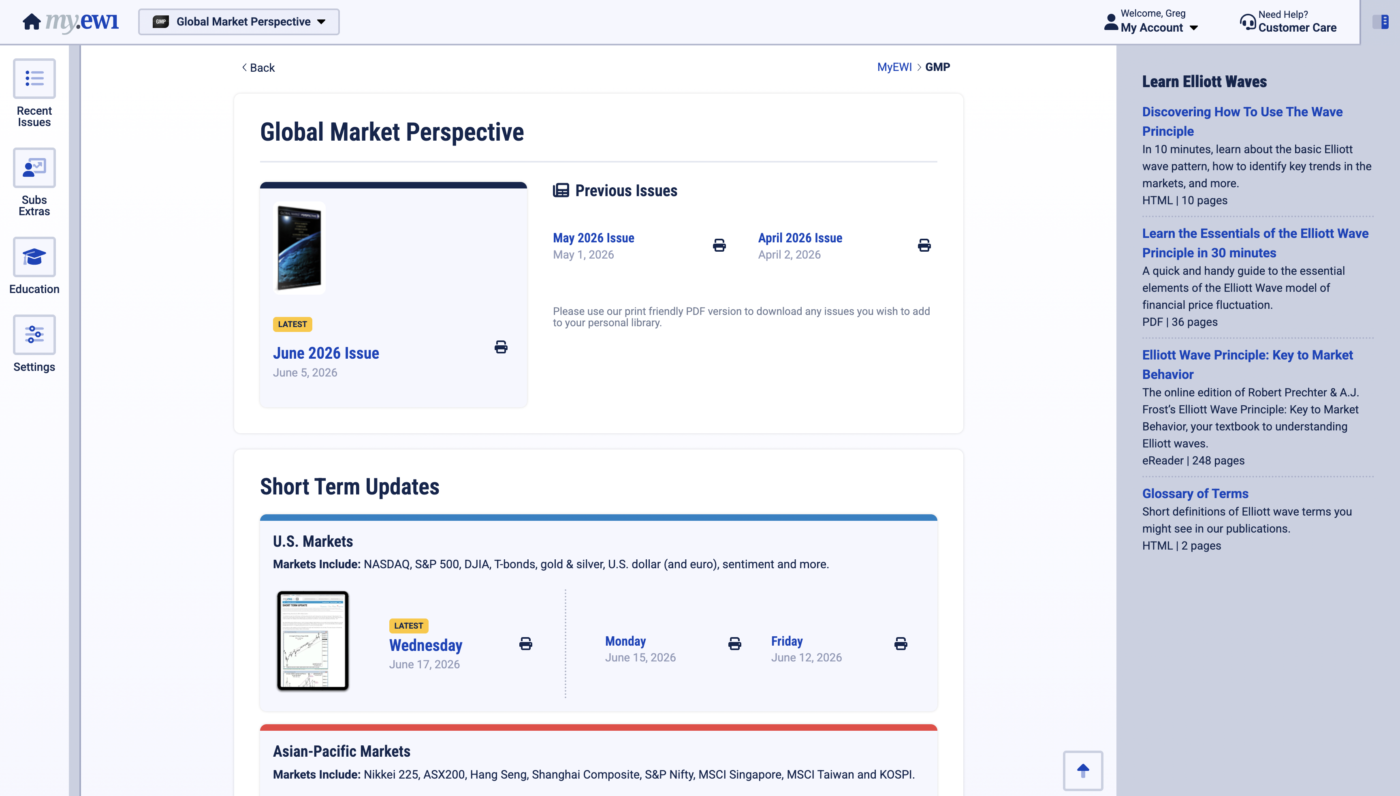The width and height of the screenshot is (1400, 796).
Task: Click the back-to-top arrow button
Action: pos(1083,771)
